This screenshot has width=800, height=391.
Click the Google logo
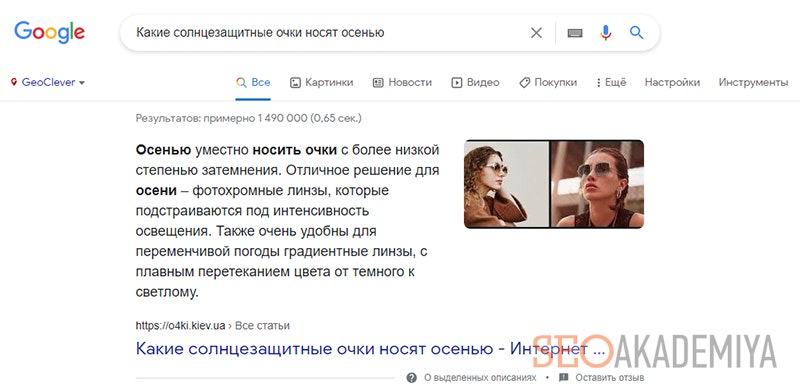(x=49, y=33)
